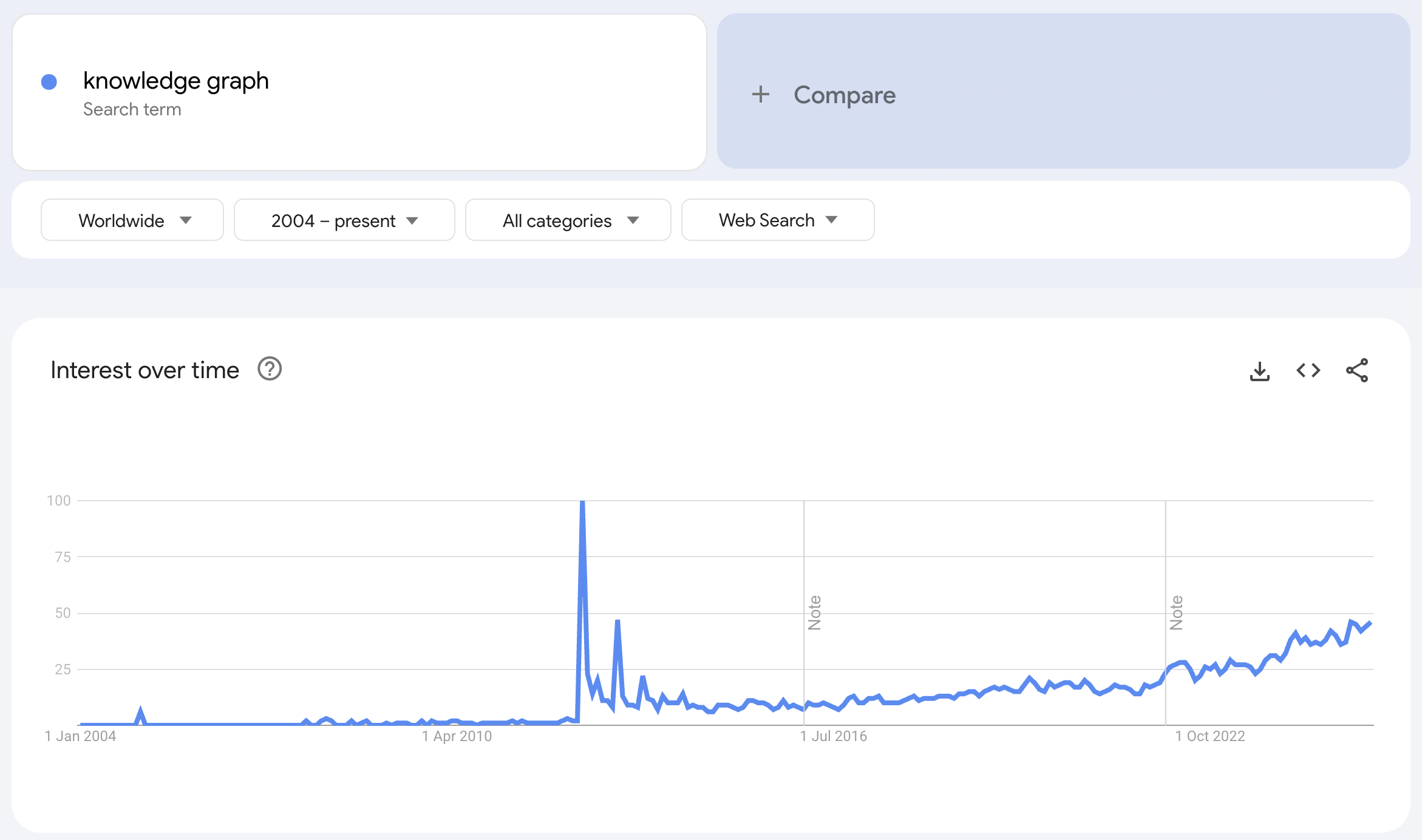Click the peak spike on the chart

[x=582, y=504]
